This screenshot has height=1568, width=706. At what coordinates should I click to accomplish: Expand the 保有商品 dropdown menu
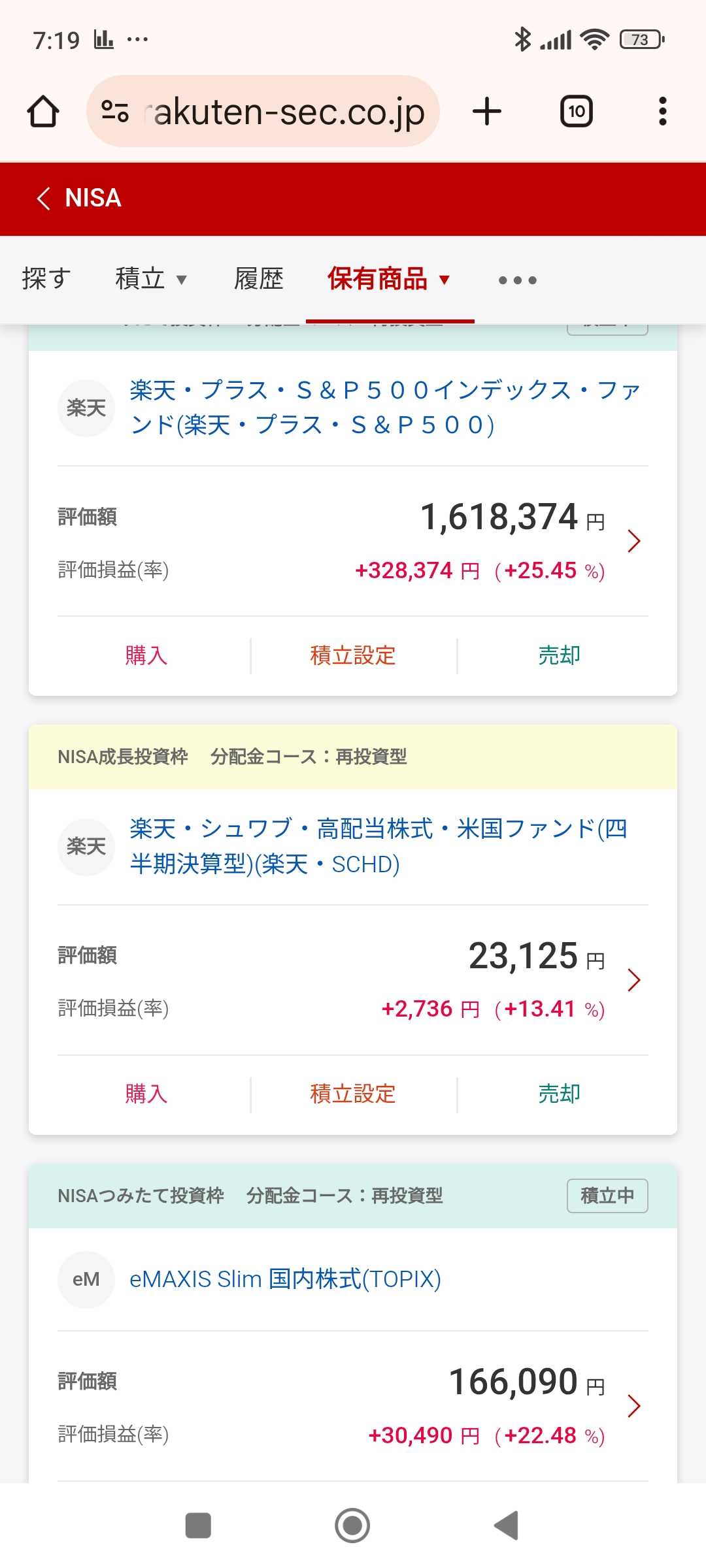click(390, 279)
